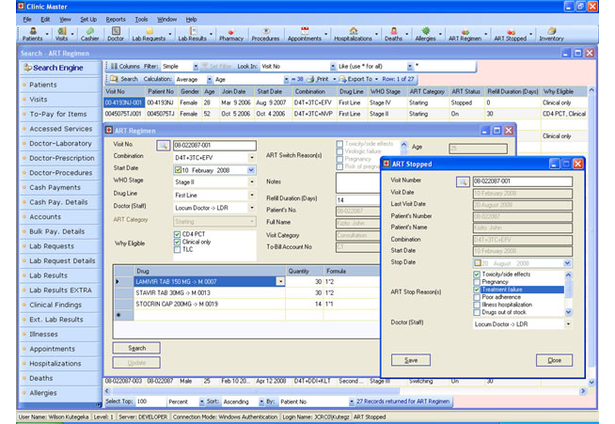Open the Doctor toolbar icon
This screenshot has width=615, height=424.
click(115, 34)
